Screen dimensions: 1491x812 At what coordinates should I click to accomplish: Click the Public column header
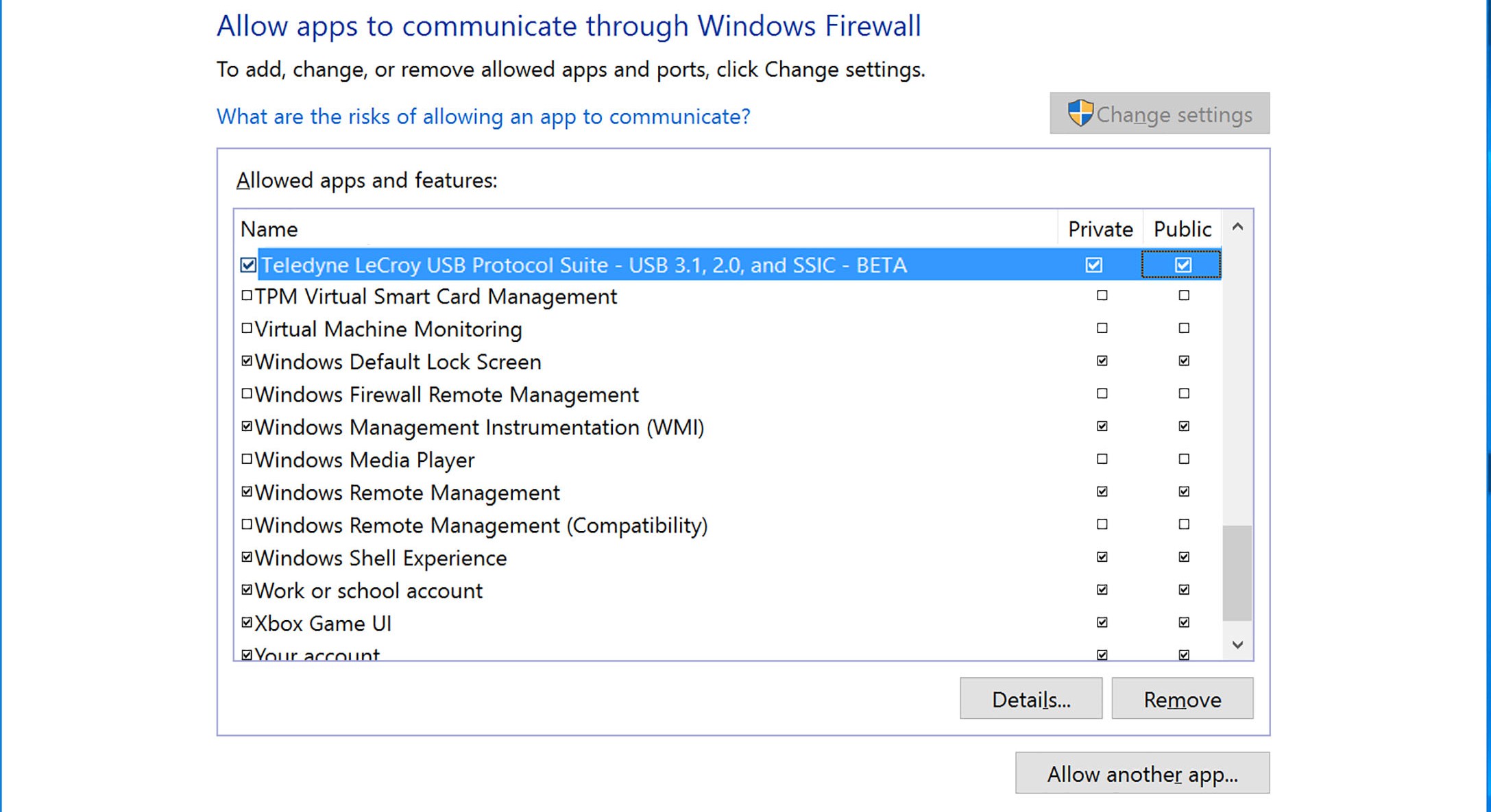tap(1183, 229)
